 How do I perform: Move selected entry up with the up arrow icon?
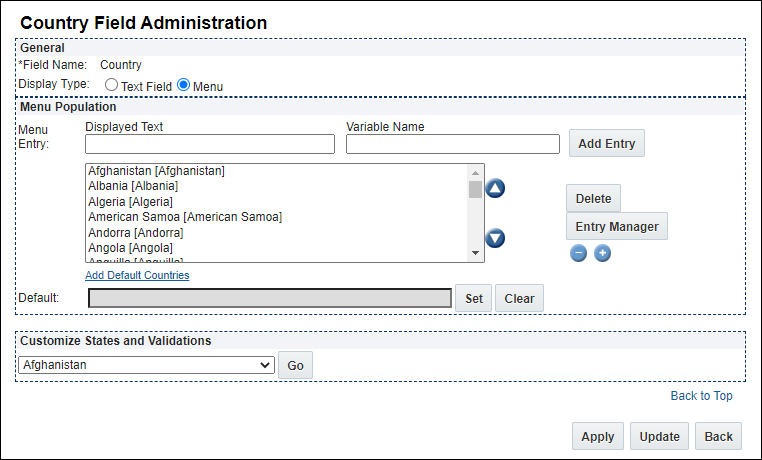[x=495, y=188]
